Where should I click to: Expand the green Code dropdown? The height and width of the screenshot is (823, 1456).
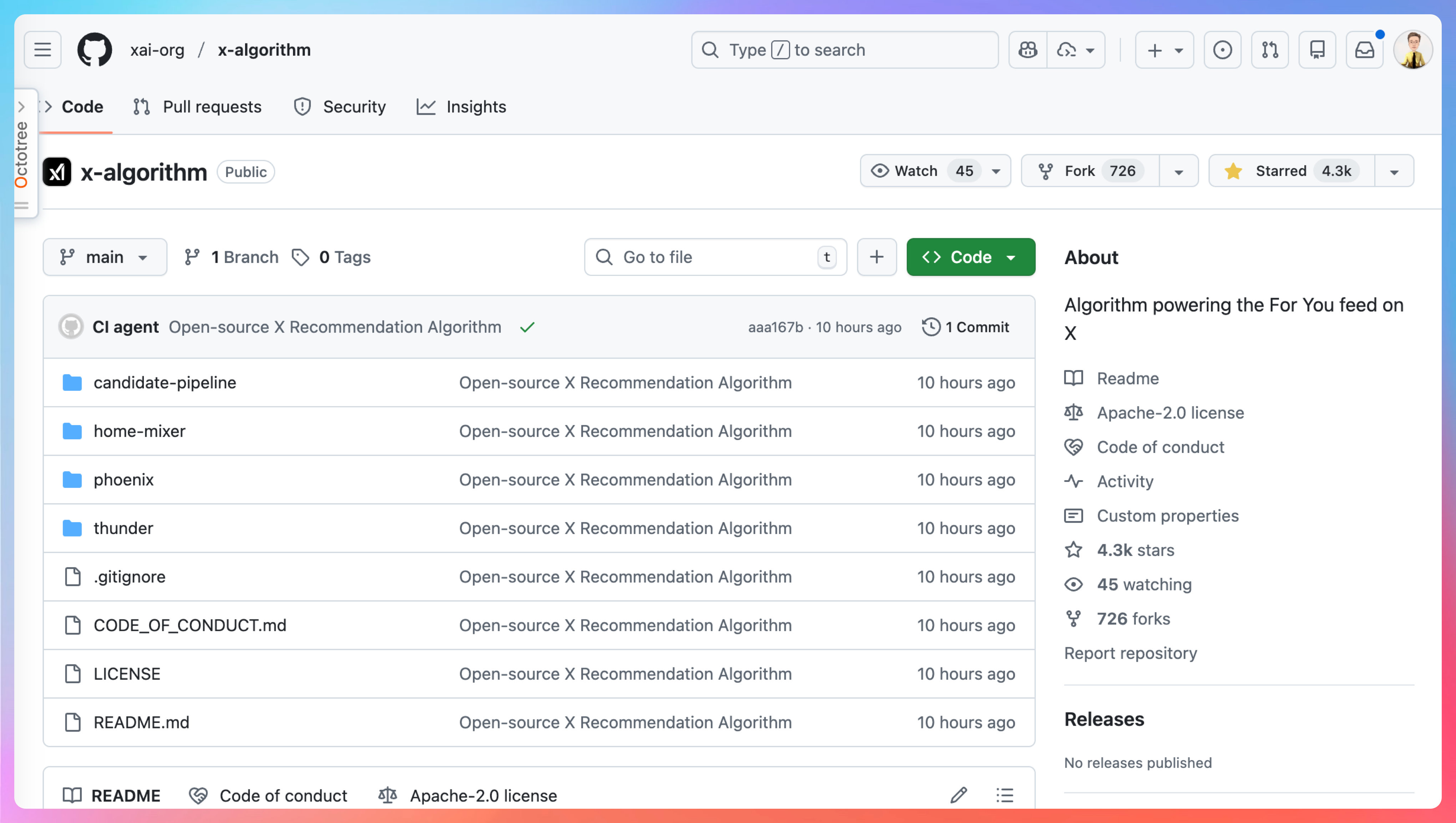[x=970, y=257]
